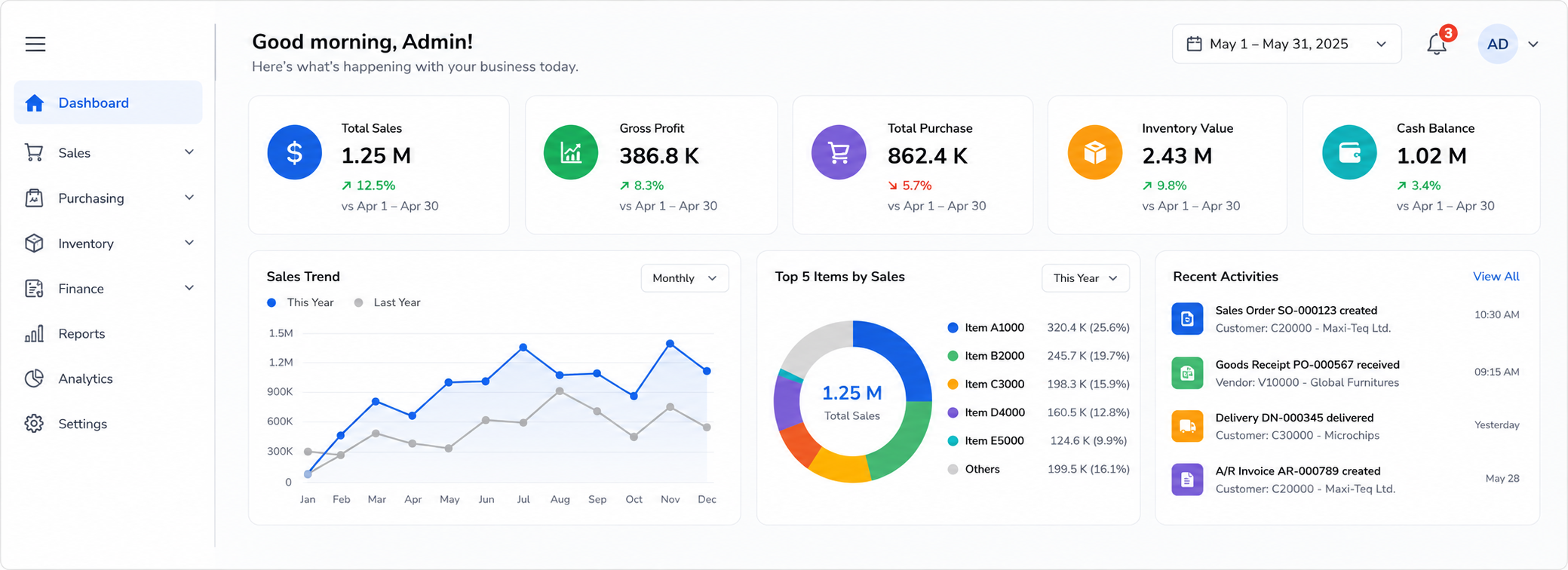Click the Total Sales dollar icon
The height and width of the screenshot is (570, 1568).
[x=295, y=152]
